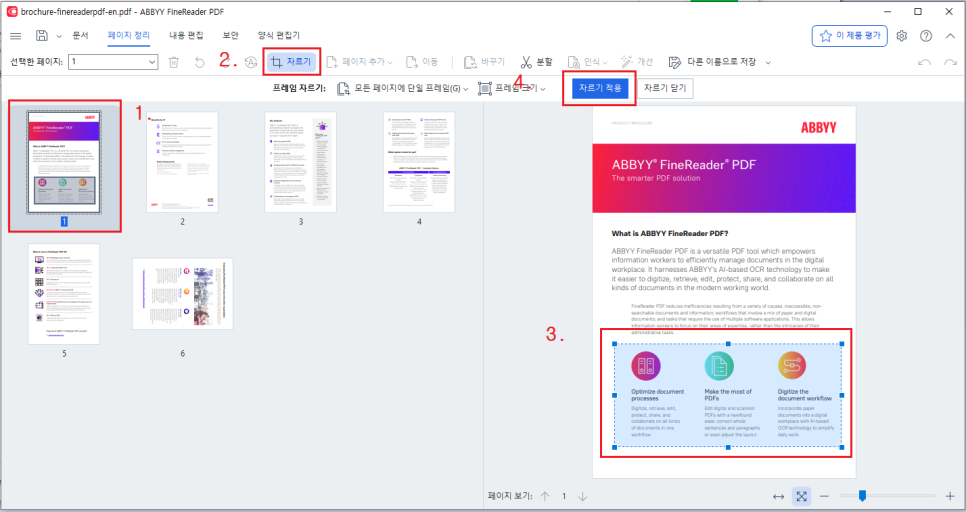Click the 개선 enhance wand tool
The image size is (966, 512).
(x=637, y=62)
